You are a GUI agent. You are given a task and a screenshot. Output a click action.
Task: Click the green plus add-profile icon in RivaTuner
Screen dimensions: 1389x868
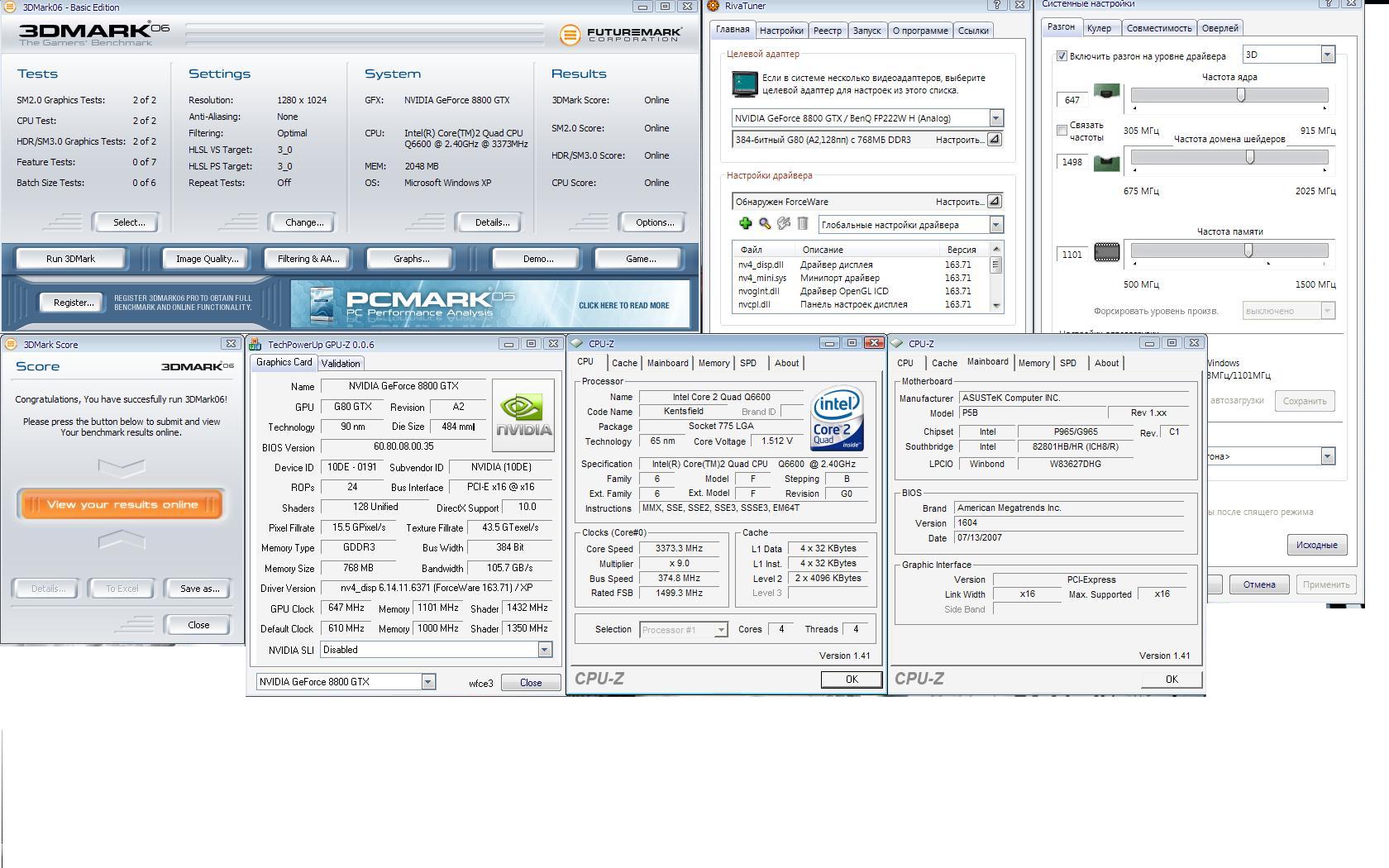745,224
